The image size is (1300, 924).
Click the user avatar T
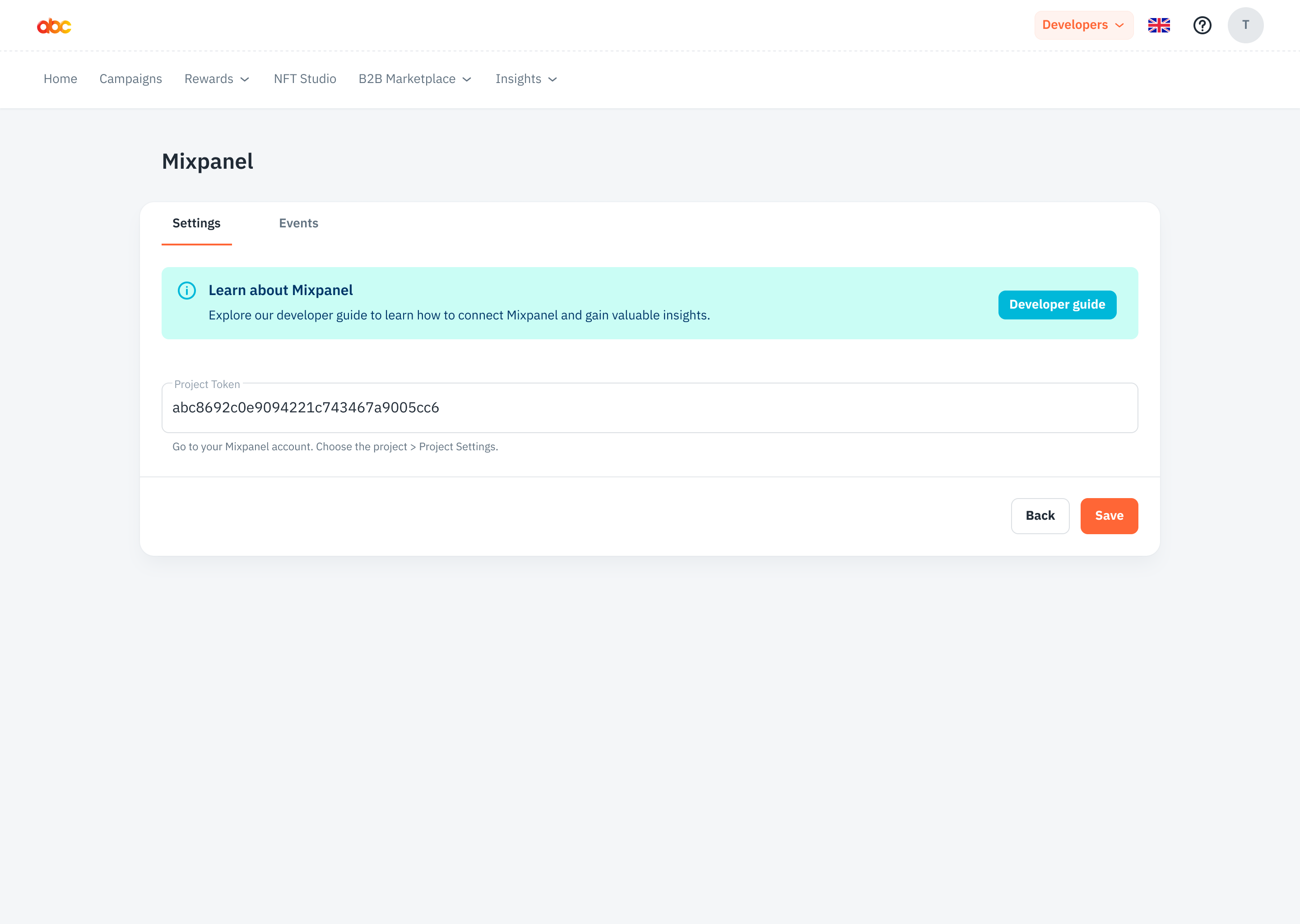1245,25
